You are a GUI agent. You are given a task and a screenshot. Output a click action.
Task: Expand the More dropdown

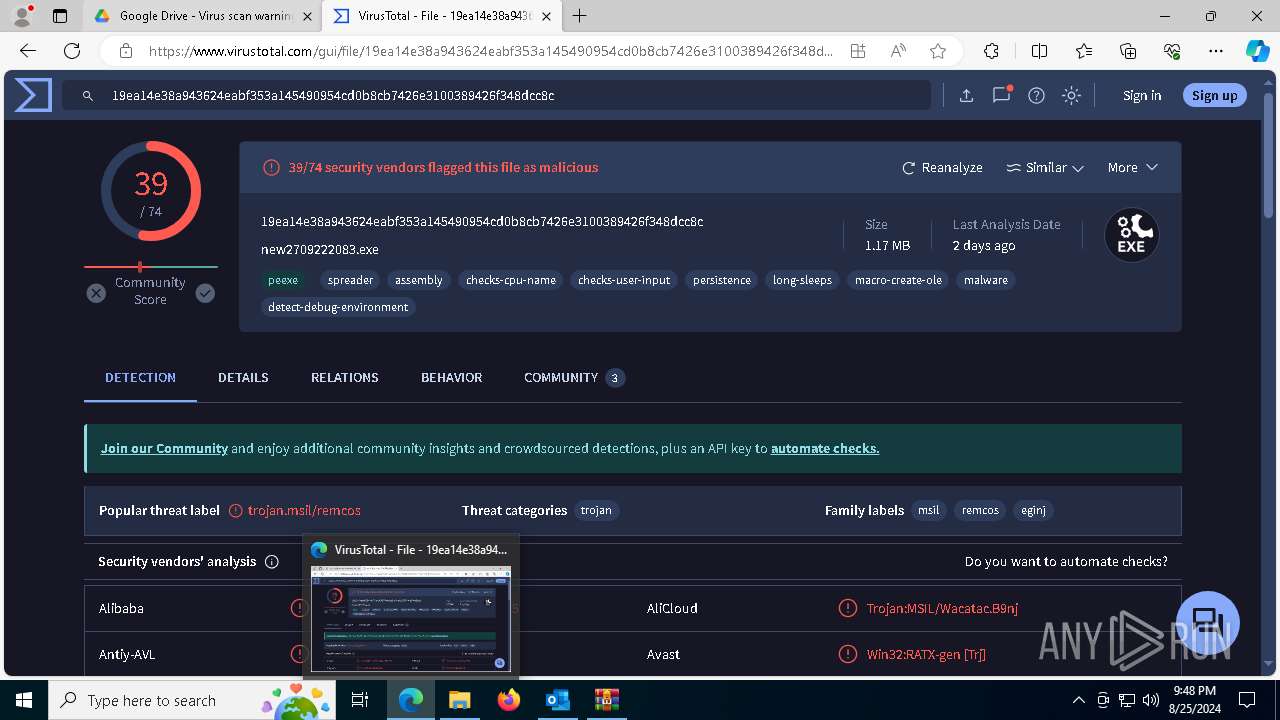pyautogui.click(x=1132, y=167)
